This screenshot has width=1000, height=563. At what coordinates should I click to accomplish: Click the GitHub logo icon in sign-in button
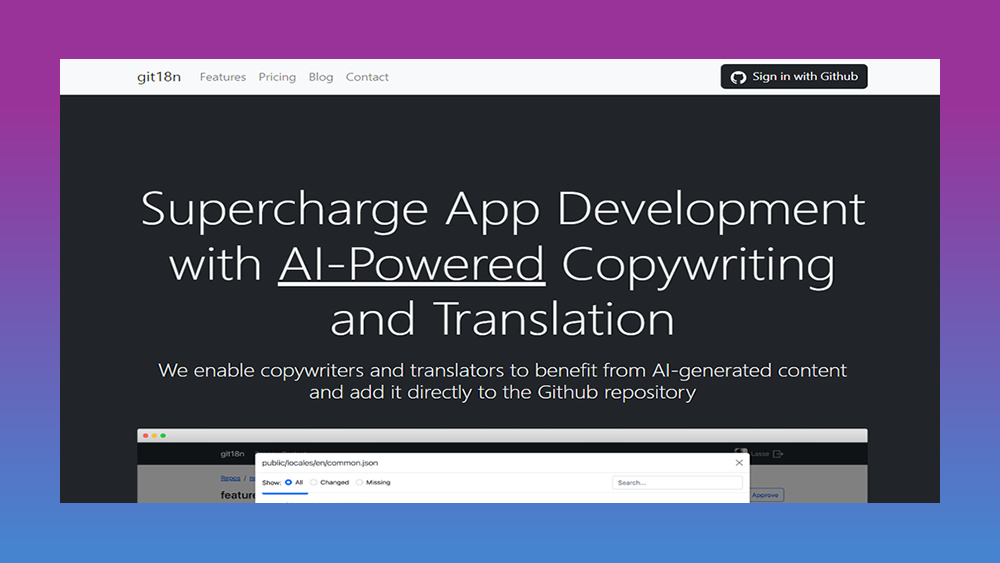[738, 77]
